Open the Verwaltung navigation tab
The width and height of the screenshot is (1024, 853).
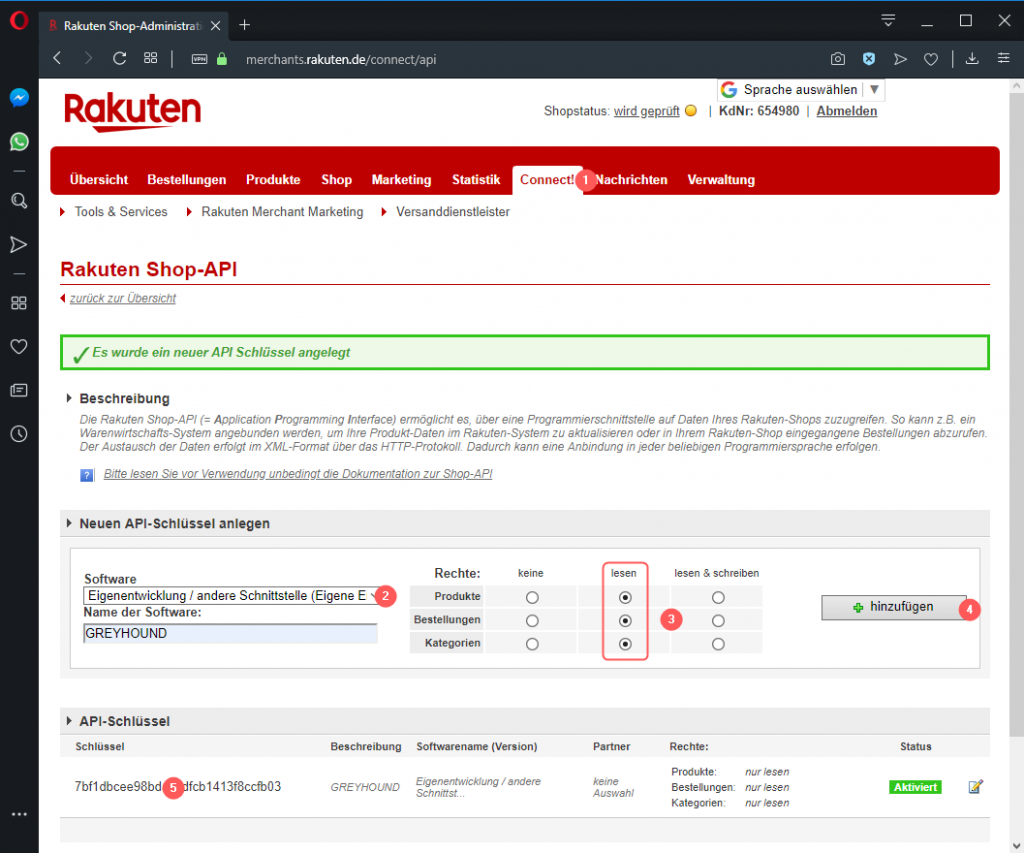pyautogui.click(x=721, y=180)
